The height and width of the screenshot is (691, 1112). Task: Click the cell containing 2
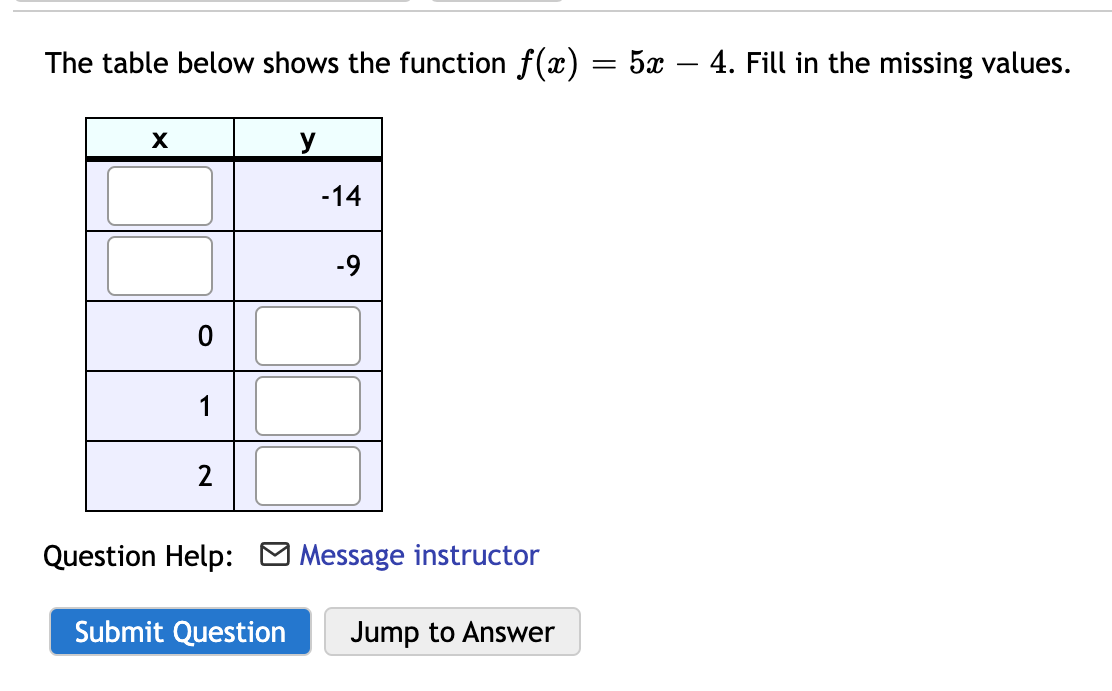pyautogui.click(x=160, y=475)
